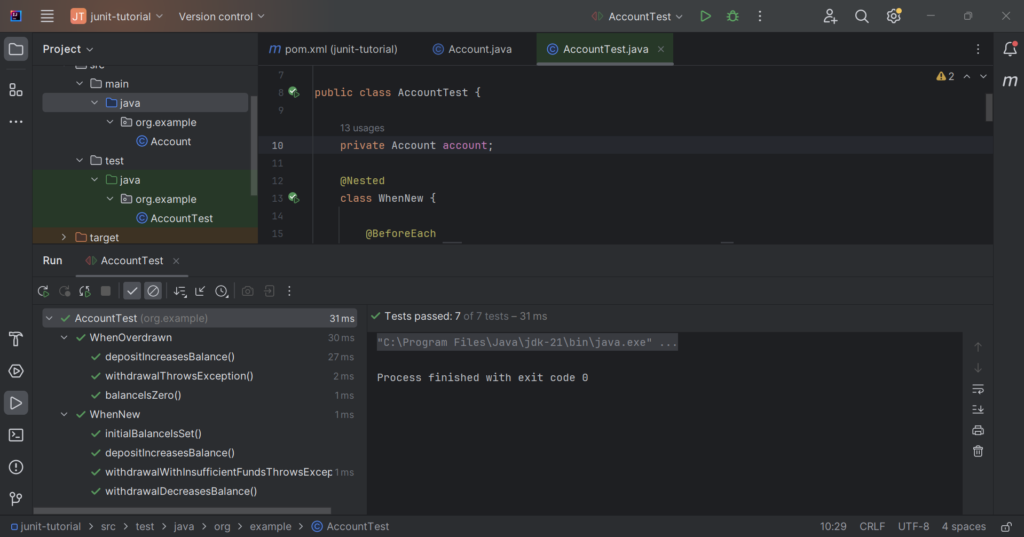Open IDE settings gear
The image size is (1024, 537).
(x=893, y=16)
